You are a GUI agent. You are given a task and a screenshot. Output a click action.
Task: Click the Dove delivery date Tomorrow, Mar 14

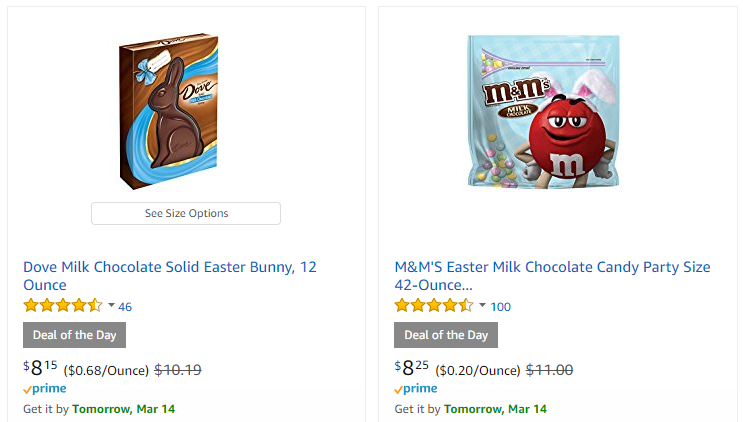pos(123,409)
